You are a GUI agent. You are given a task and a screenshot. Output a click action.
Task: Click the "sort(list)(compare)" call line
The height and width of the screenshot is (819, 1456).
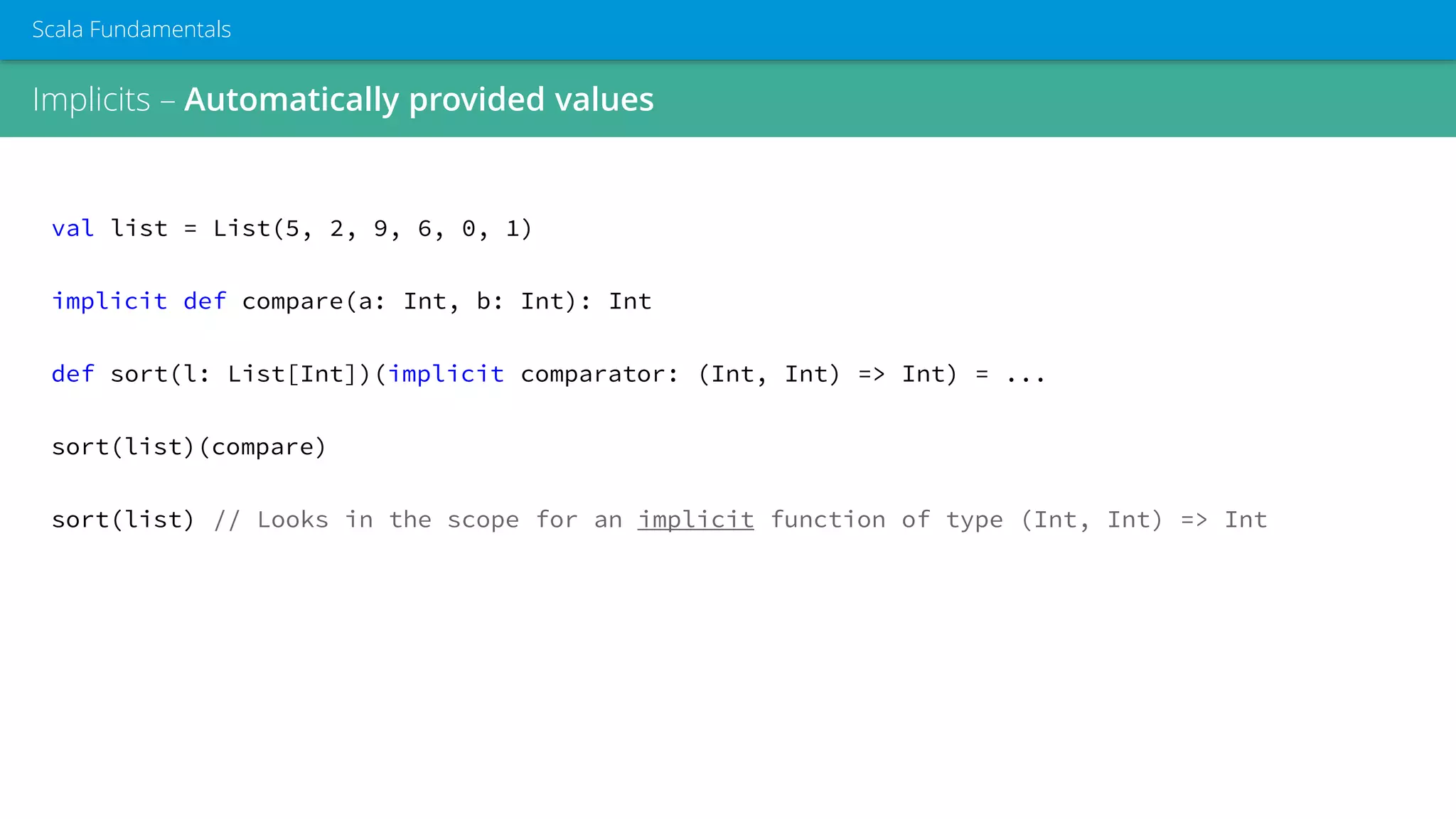coord(188,446)
